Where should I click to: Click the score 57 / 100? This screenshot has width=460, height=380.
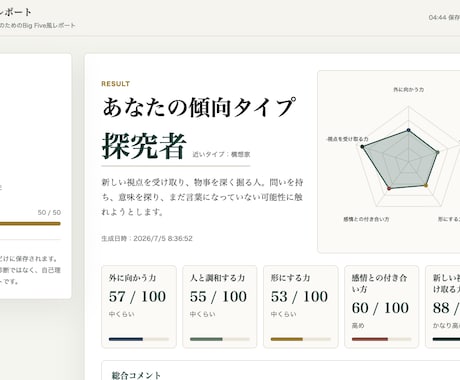coord(137,297)
